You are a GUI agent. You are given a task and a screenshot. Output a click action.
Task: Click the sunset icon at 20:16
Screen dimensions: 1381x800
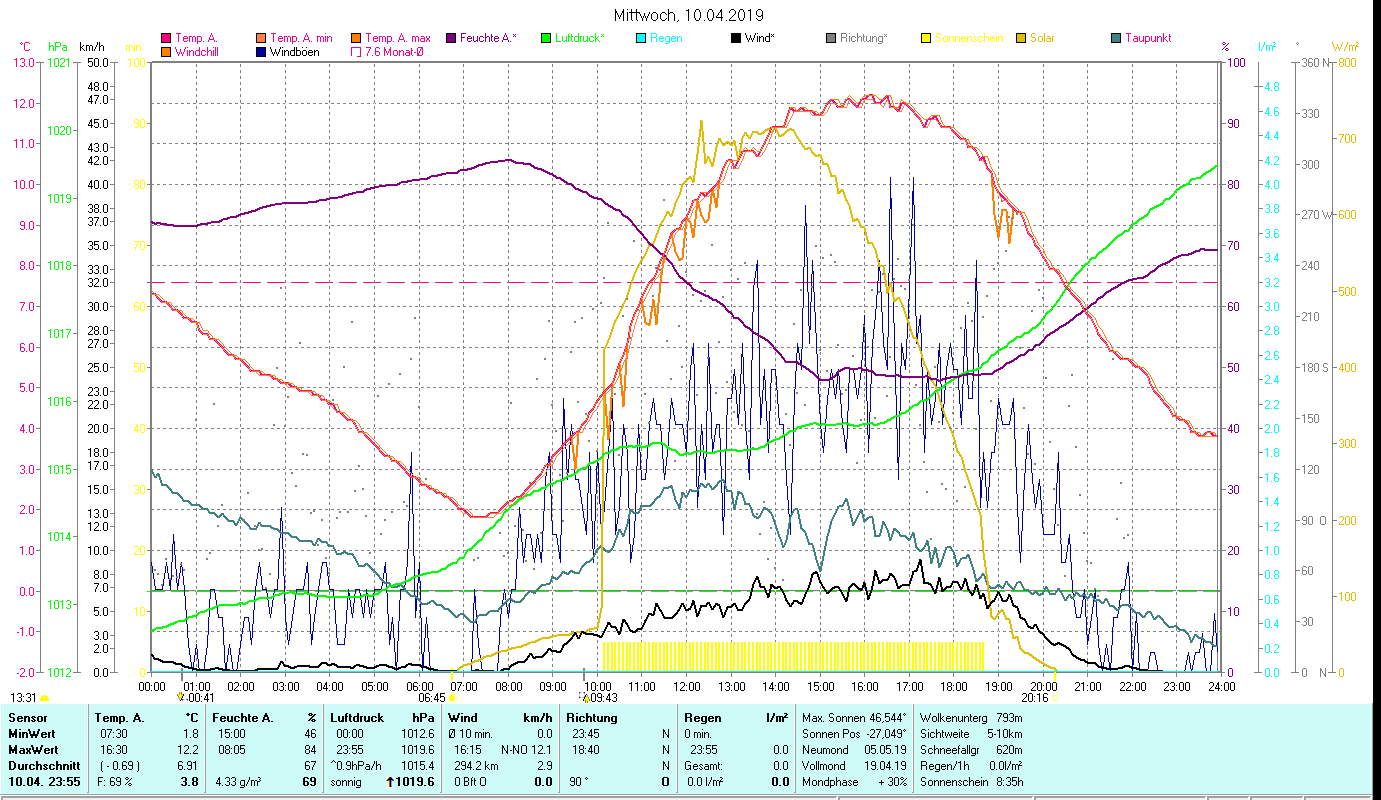[x=1053, y=698]
